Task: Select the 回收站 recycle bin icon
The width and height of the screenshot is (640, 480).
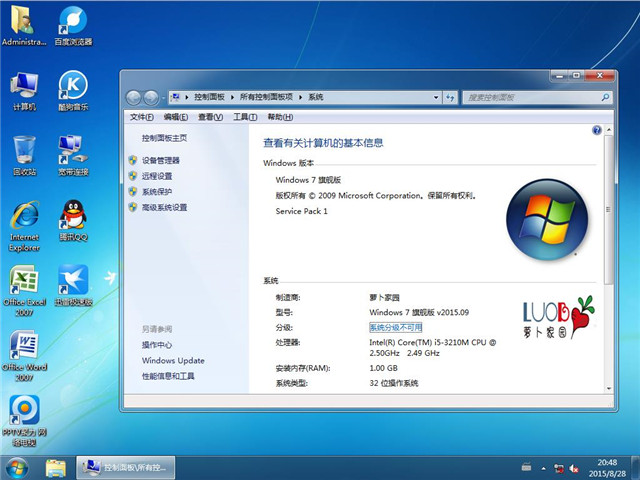Action: (x=24, y=156)
